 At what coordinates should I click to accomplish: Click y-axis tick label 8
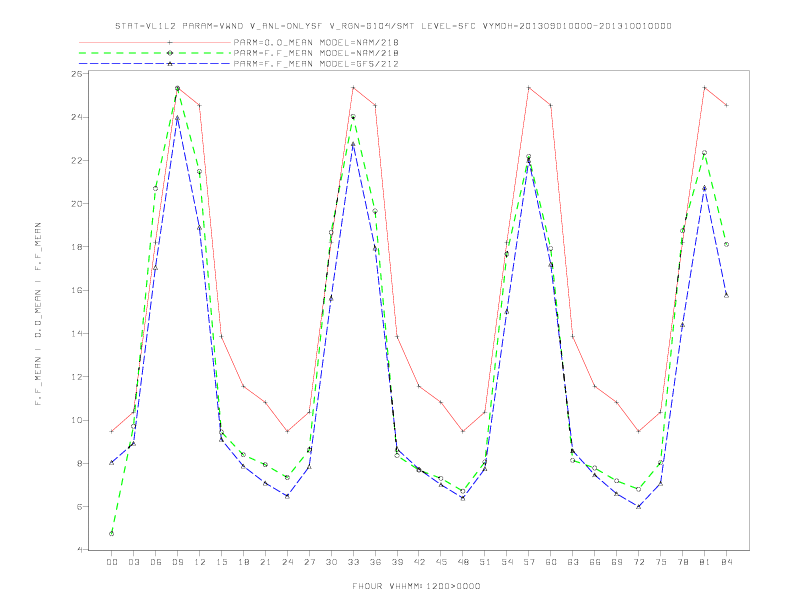pyautogui.click(x=80, y=464)
